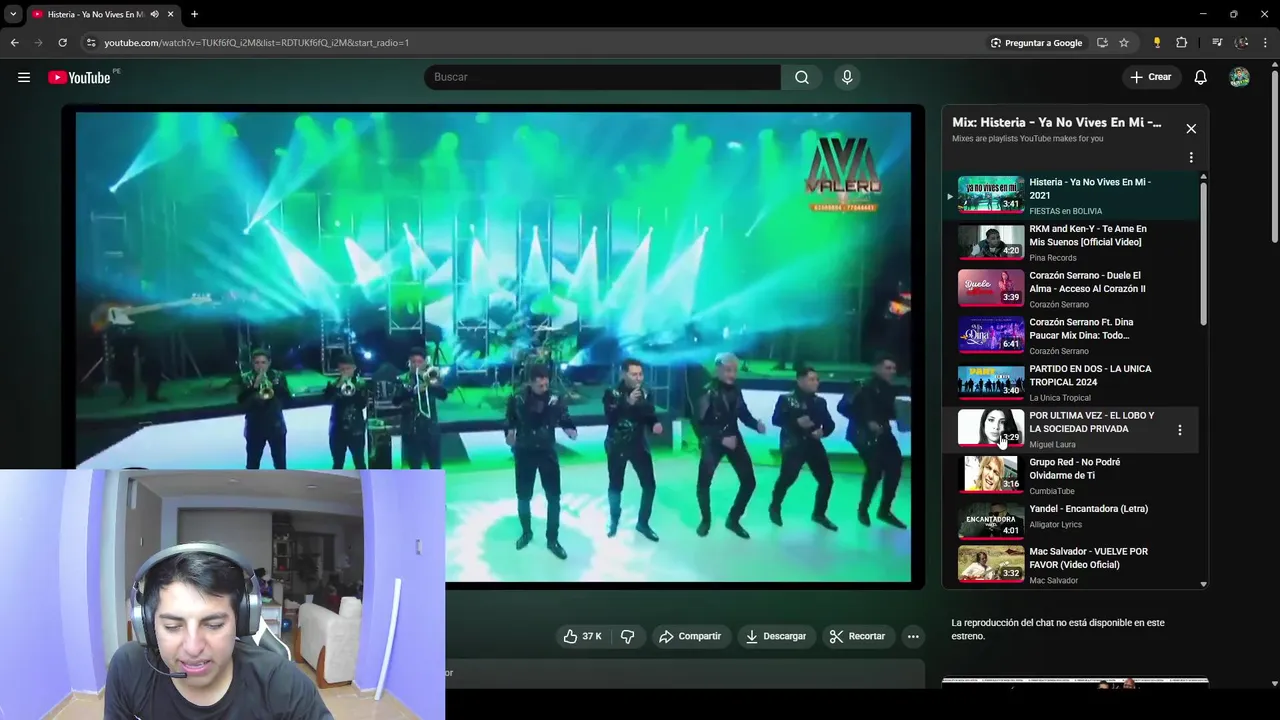Viewport: 1280px width, 720px height.
Task: Mute the tab via speaker icon
Action: (154, 14)
